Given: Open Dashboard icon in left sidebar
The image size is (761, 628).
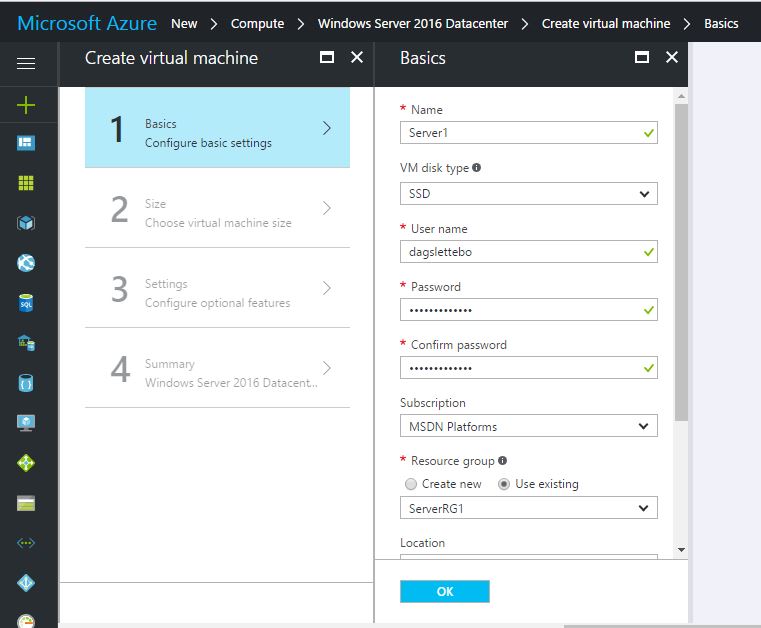Looking at the screenshot, I should [26, 143].
